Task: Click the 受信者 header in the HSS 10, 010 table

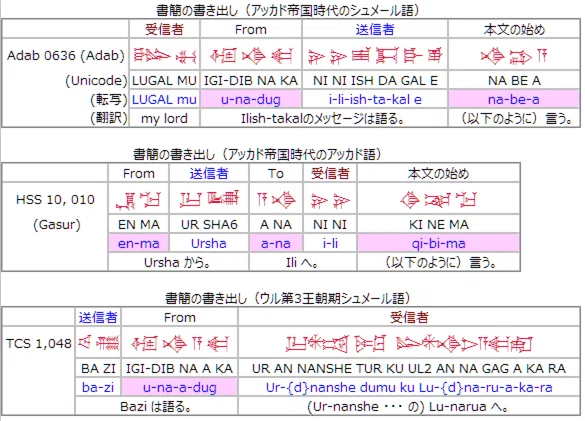Action: click(330, 173)
